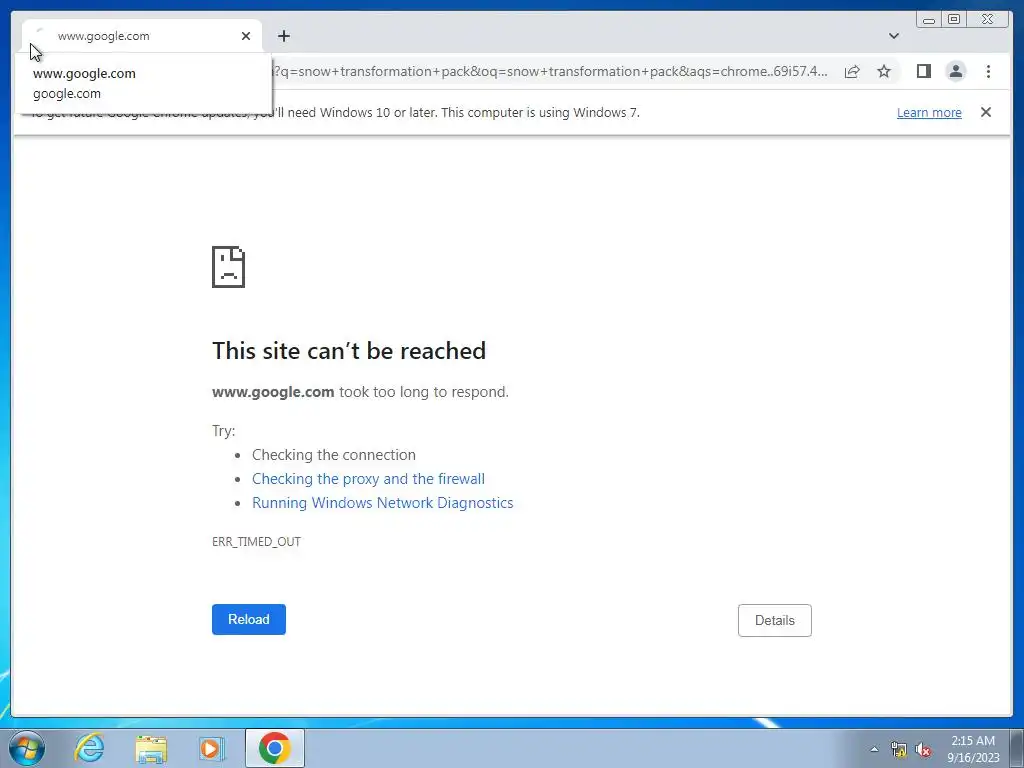
Task: Open Windows Media Player from taskbar
Action: tap(211, 748)
